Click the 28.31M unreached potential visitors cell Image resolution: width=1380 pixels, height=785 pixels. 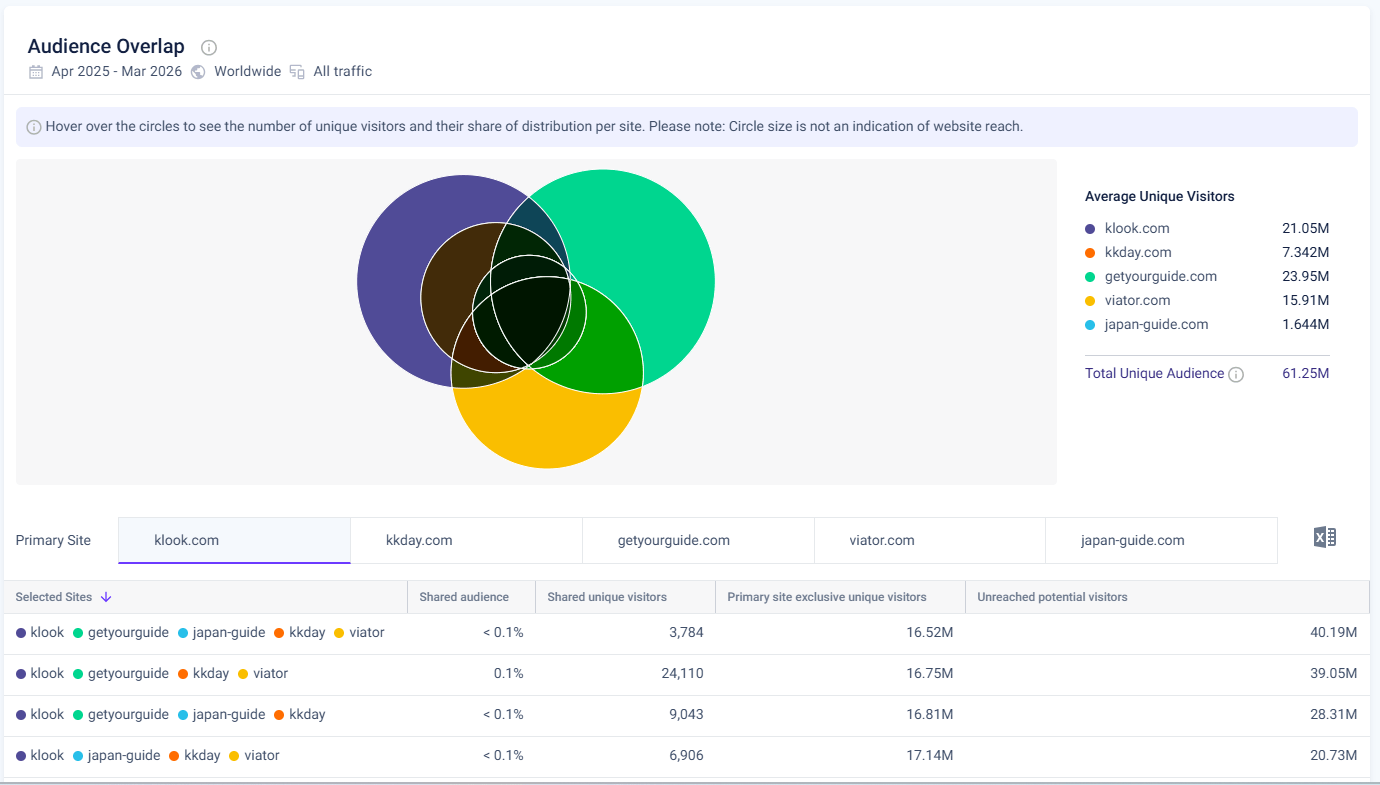1334,715
